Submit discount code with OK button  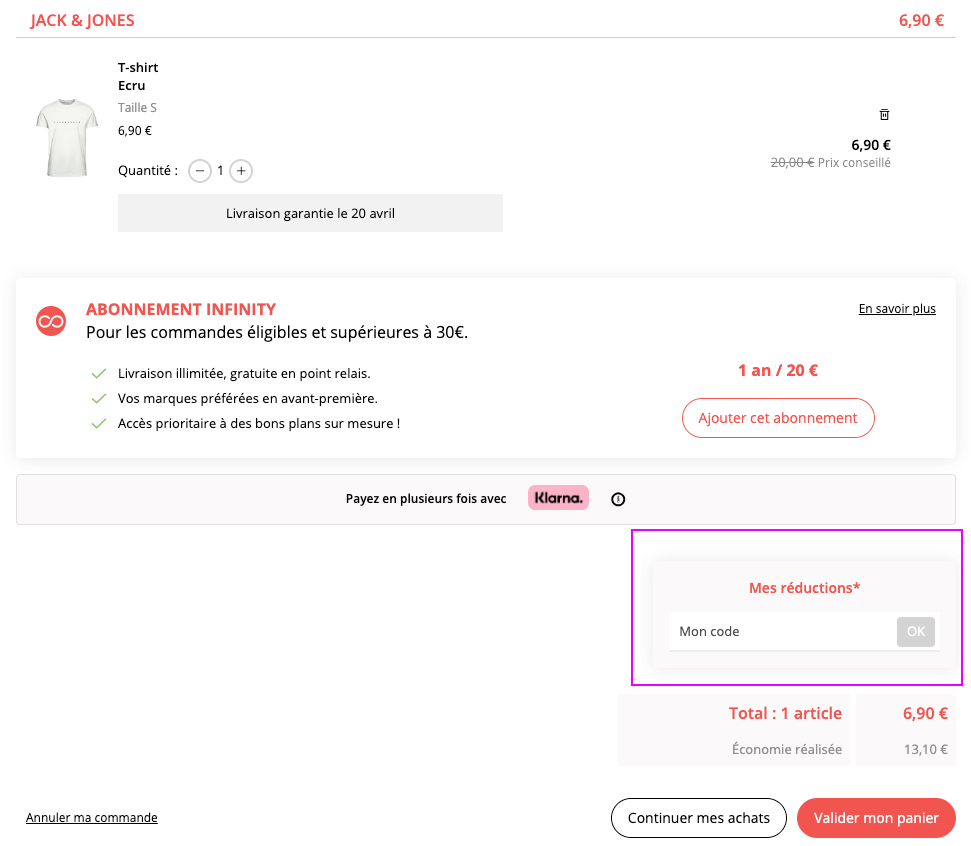click(x=915, y=632)
